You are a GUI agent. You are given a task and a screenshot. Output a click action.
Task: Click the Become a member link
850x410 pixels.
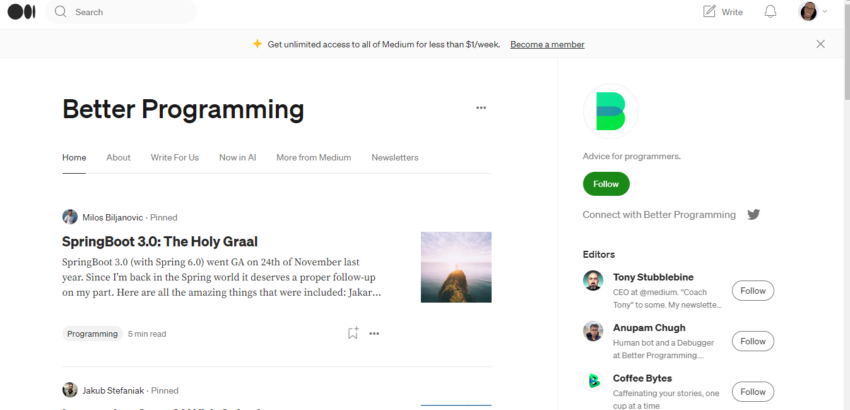coord(547,44)
